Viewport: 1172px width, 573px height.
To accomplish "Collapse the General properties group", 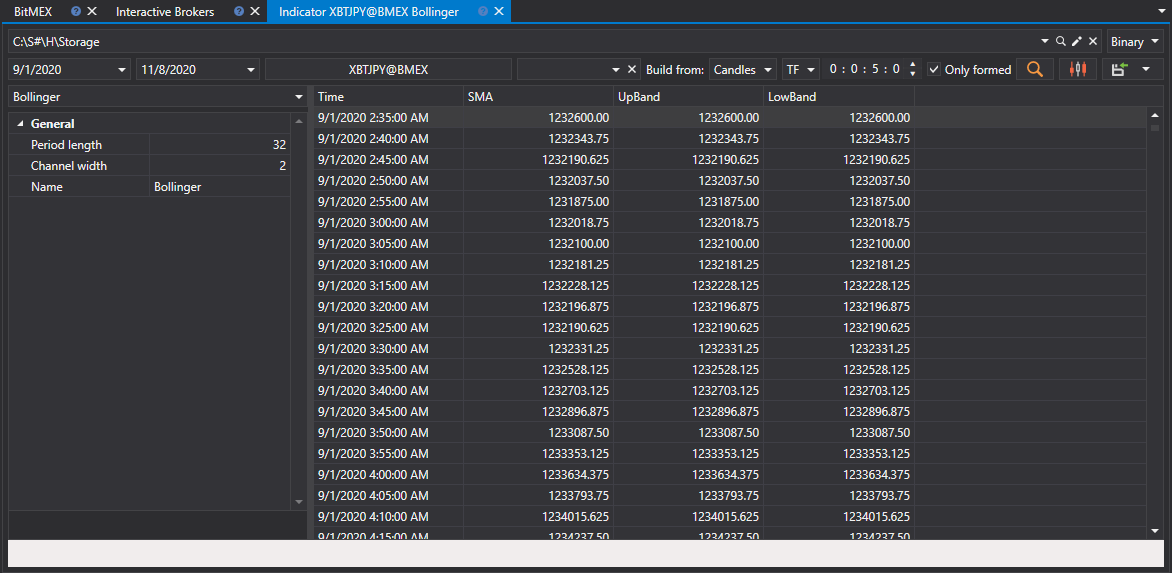I will click(20, 124).
